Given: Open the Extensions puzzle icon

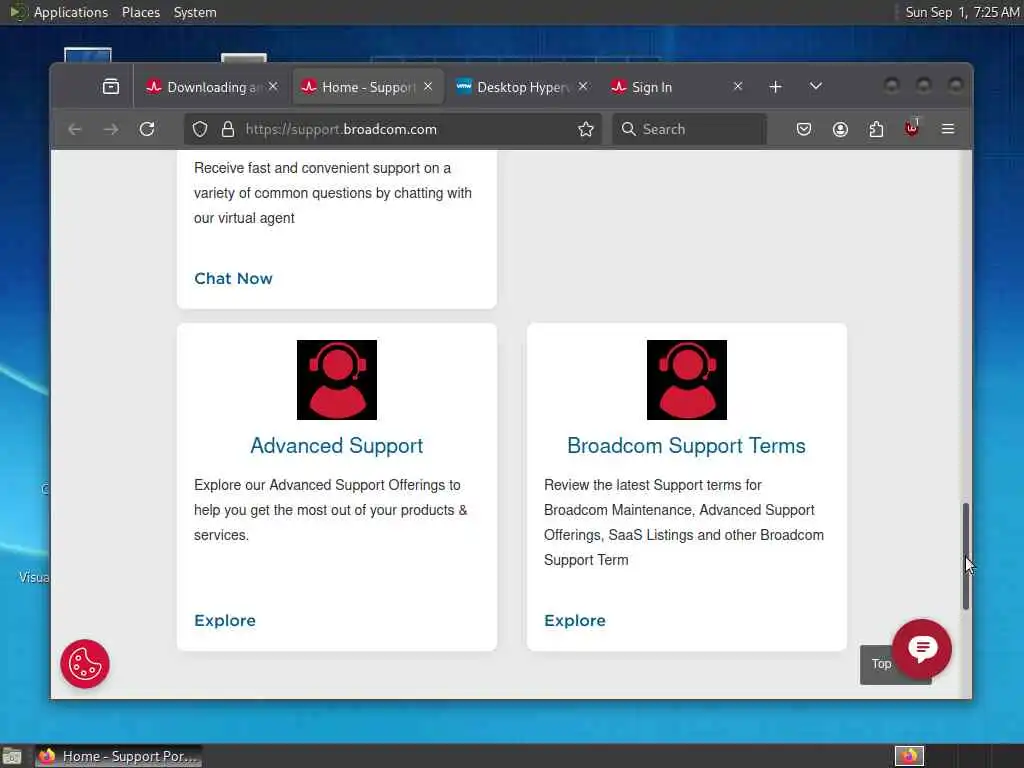Looking at the screenshot, I should click(876, 129).
